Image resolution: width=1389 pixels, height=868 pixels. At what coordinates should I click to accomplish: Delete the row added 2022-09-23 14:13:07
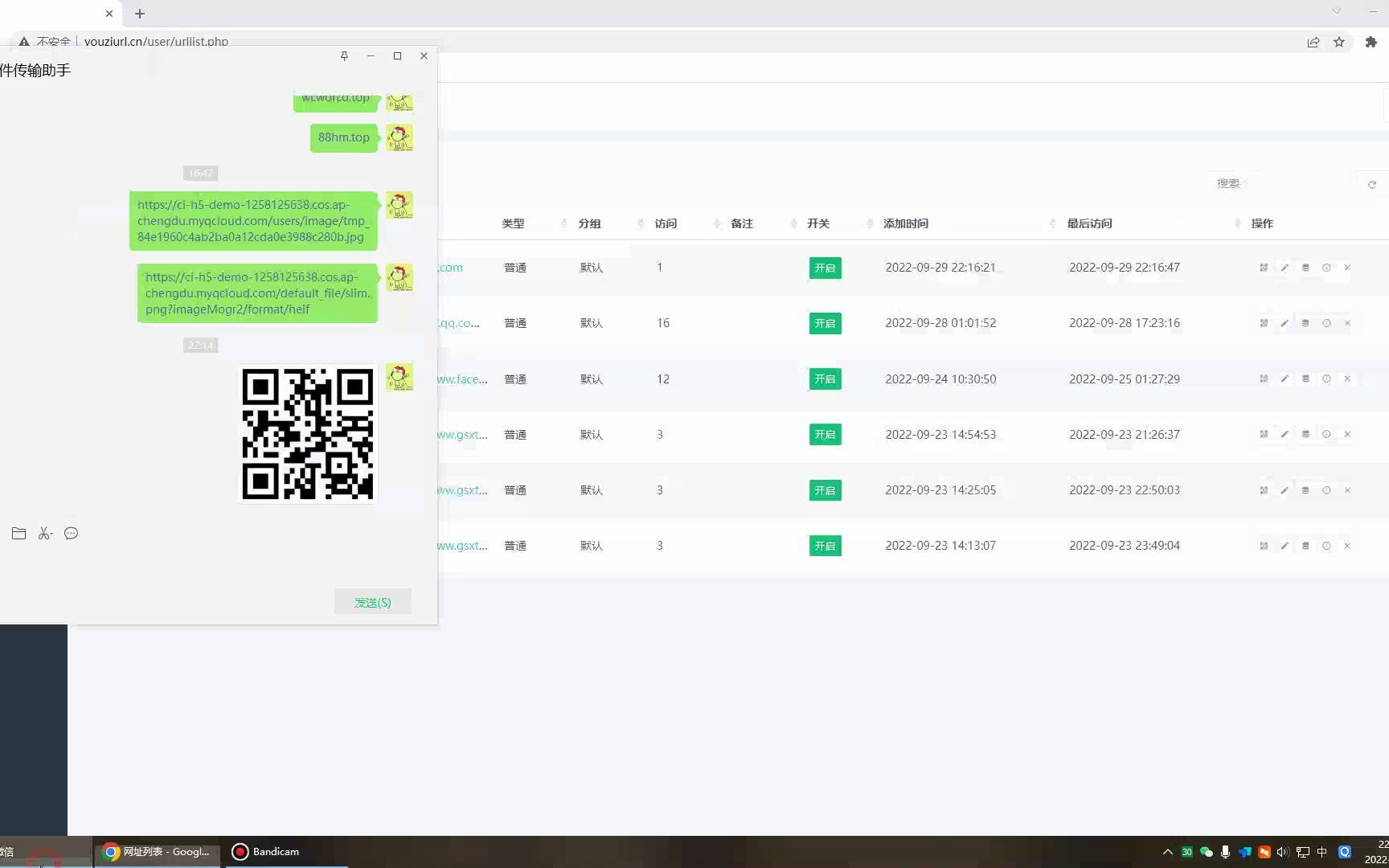point(1347,546)
